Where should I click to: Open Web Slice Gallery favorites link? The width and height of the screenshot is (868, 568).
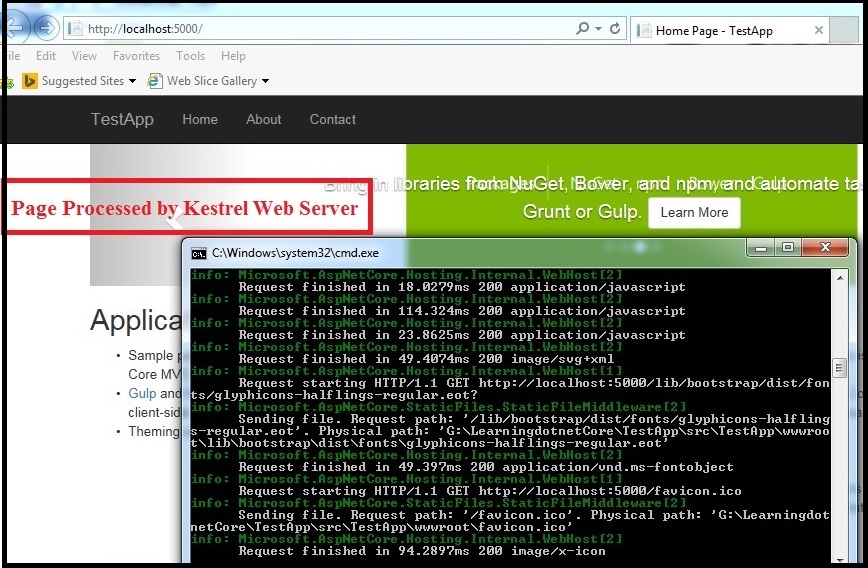[212, 81]
